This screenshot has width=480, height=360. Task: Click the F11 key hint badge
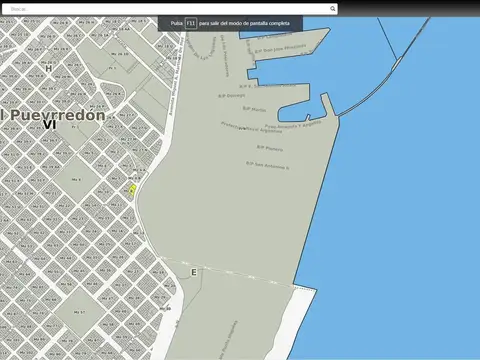191,23
